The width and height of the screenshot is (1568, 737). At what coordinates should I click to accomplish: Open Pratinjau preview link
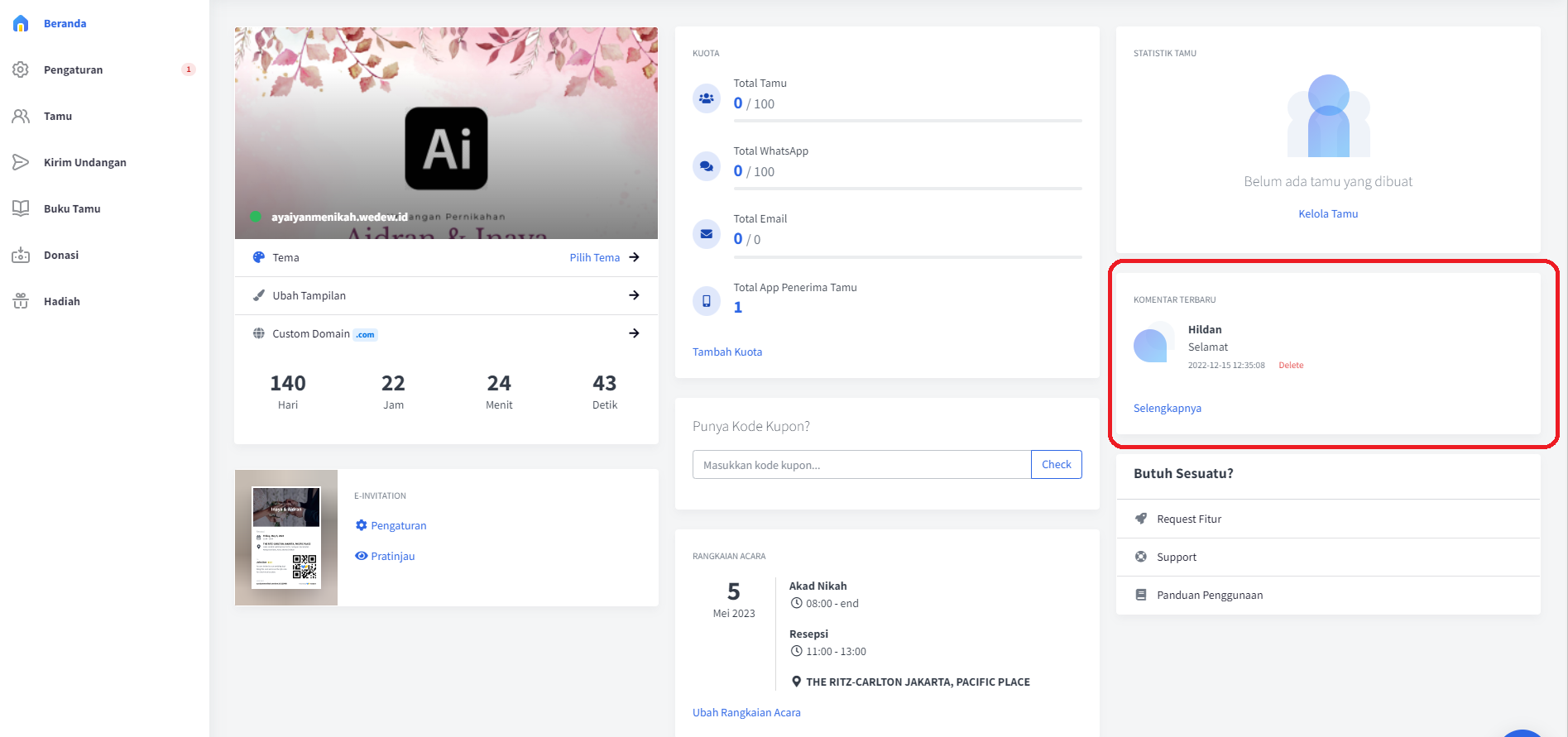click(393, 556)
